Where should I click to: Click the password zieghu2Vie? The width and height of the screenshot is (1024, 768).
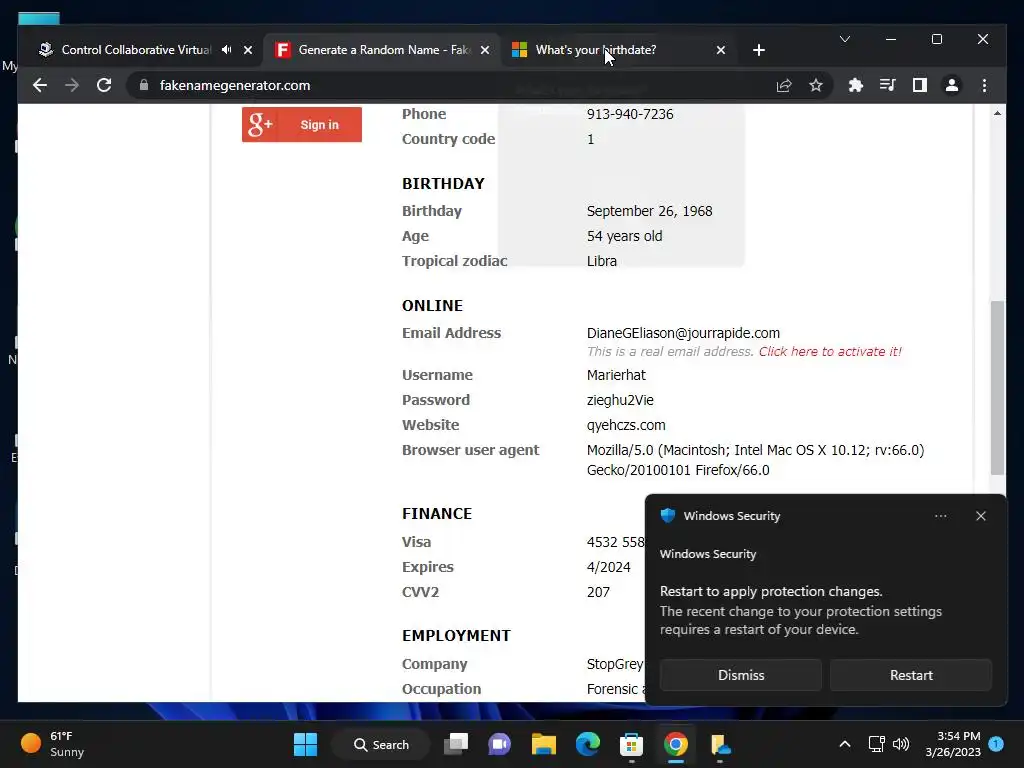tap(620, 400)
